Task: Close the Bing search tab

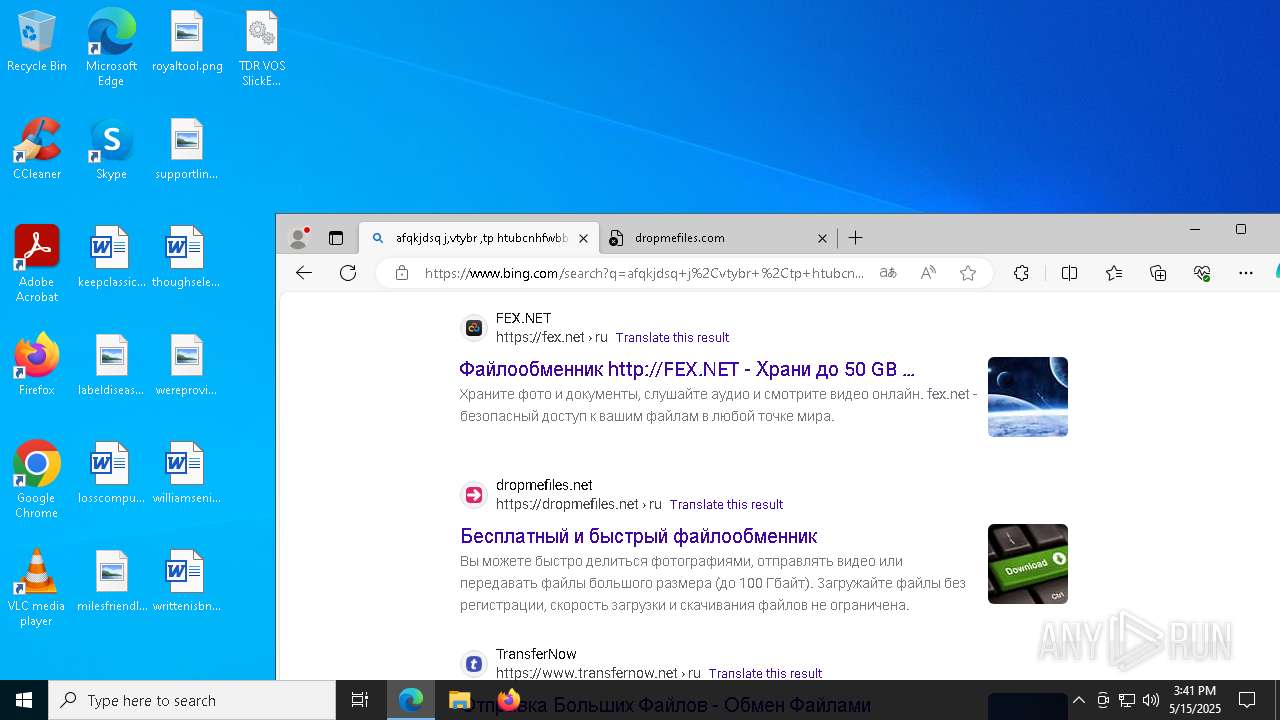Action: point(584,238)
